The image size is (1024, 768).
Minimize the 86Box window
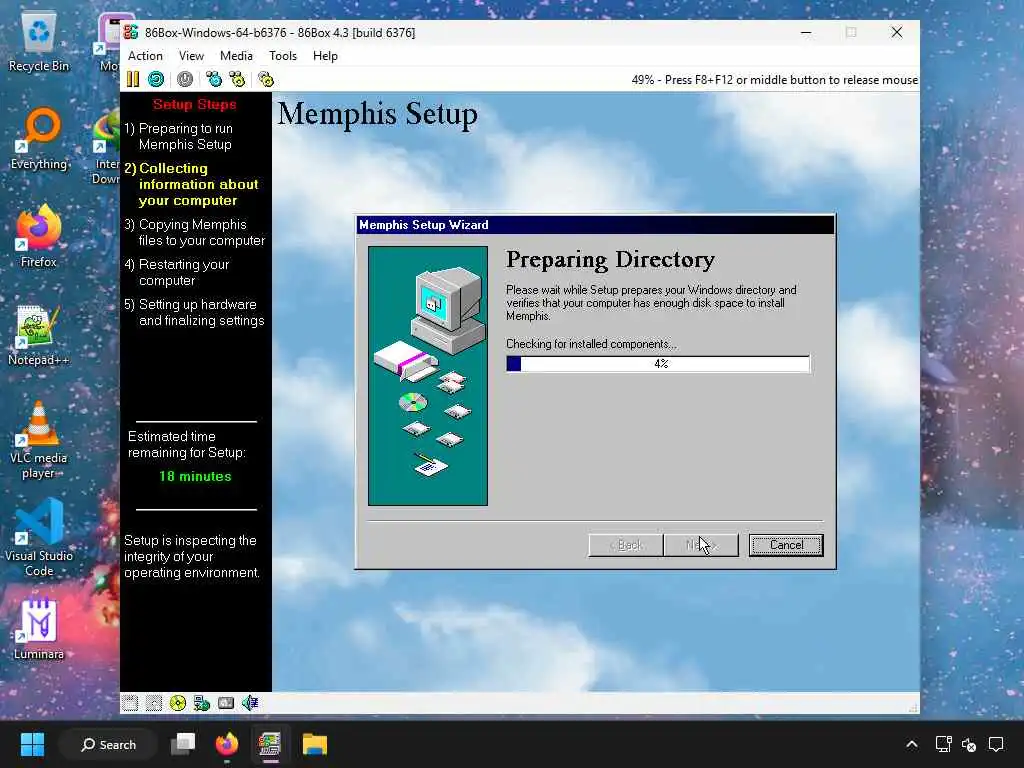[x=806, y=32]
